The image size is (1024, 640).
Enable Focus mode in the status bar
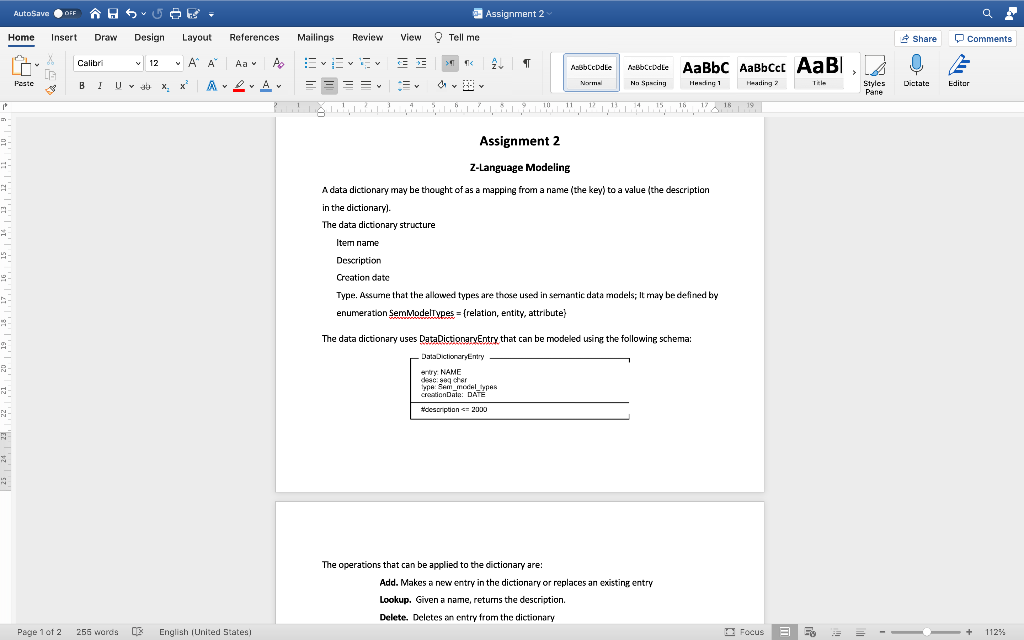tap(743, 632)
